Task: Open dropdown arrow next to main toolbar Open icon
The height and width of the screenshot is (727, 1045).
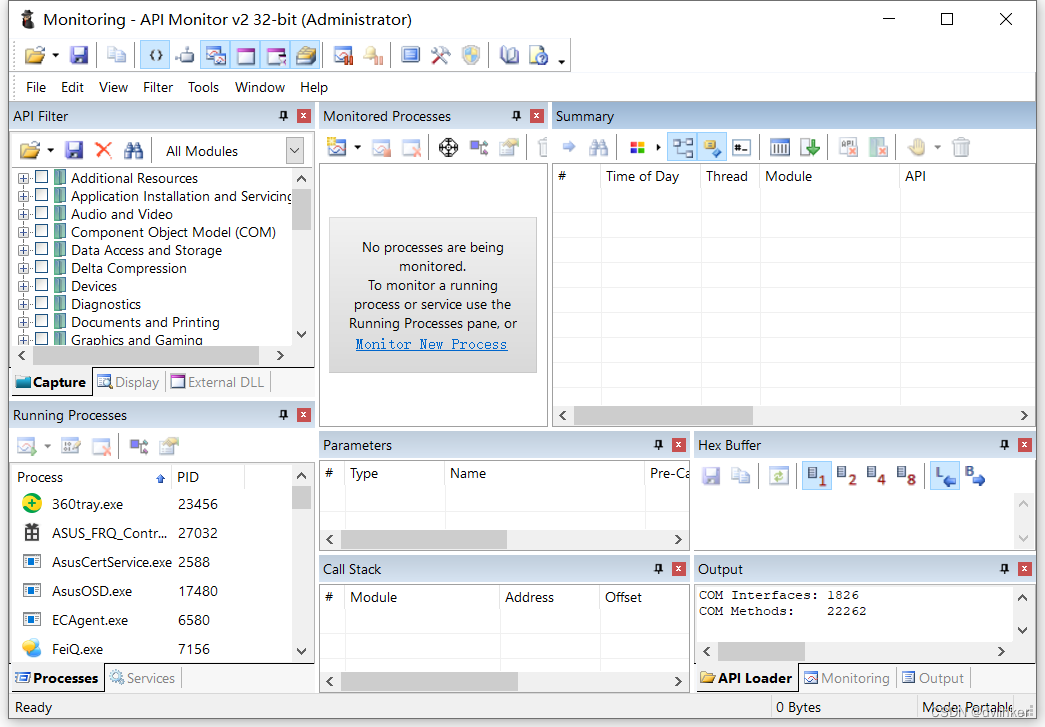Action: [x=55, y=56]
